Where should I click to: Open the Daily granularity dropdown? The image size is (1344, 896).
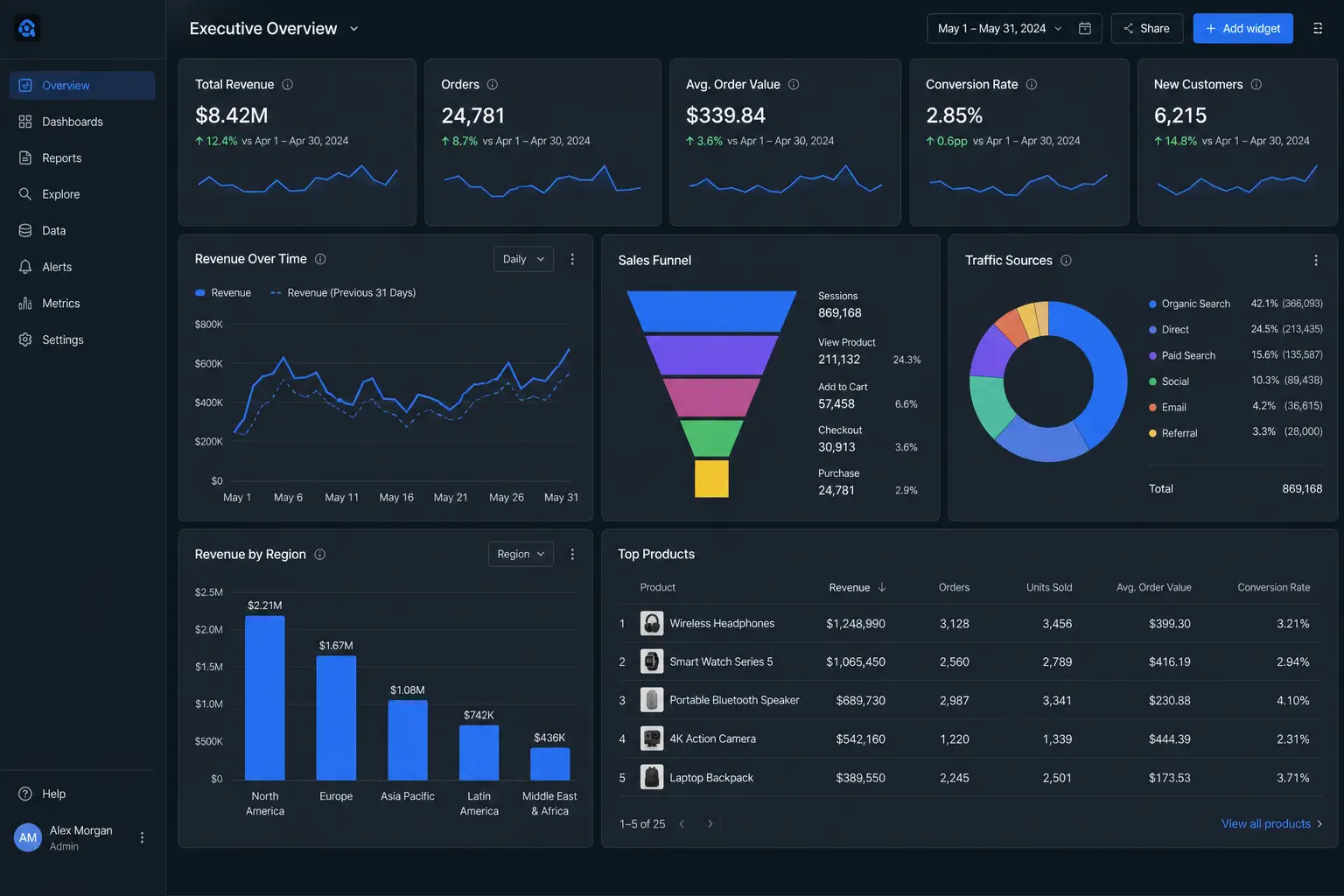pyautogui.click(x=523, y=259)
